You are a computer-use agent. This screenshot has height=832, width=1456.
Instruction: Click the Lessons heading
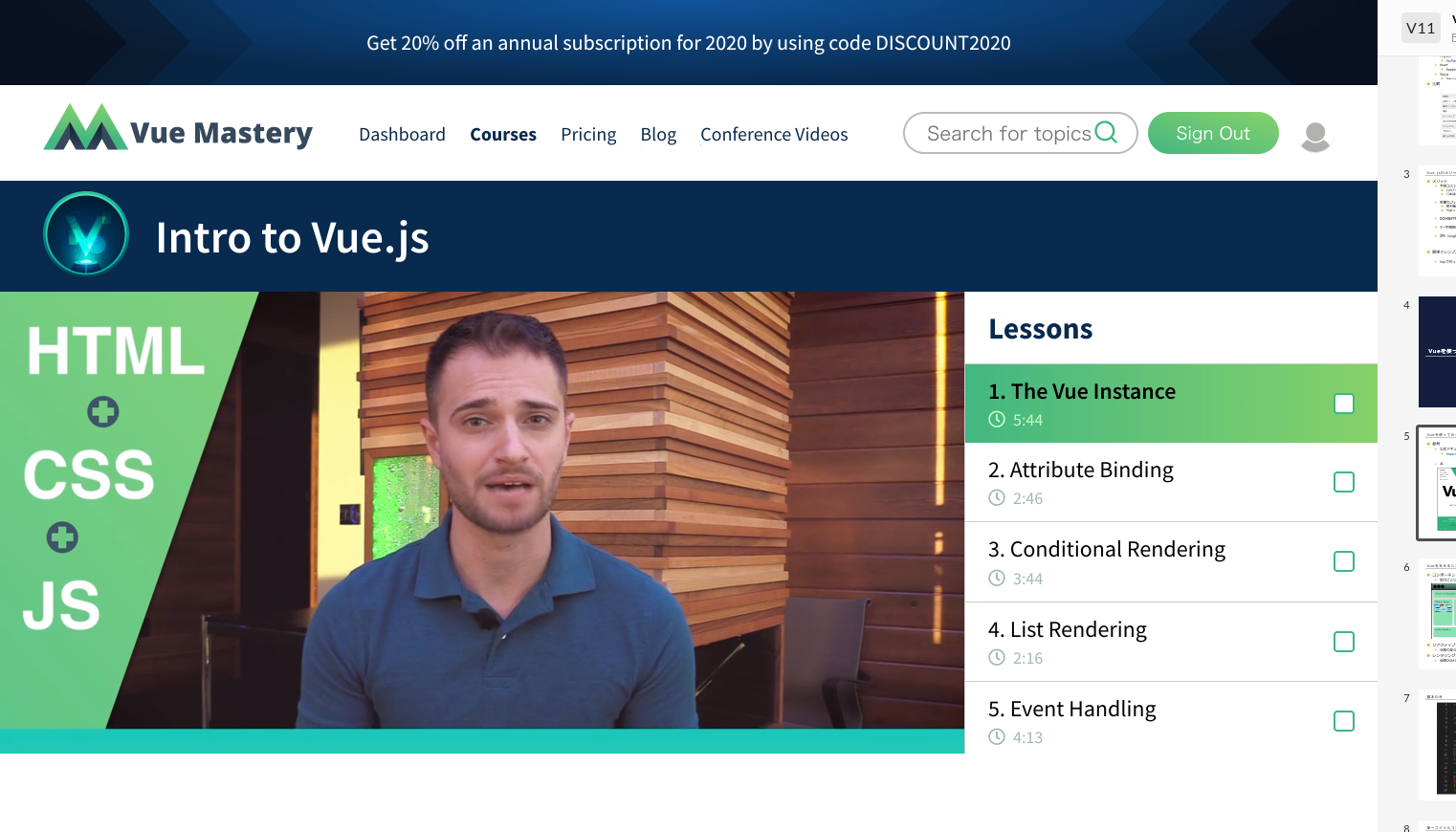pyautogui.click(x=1041, y=329)
